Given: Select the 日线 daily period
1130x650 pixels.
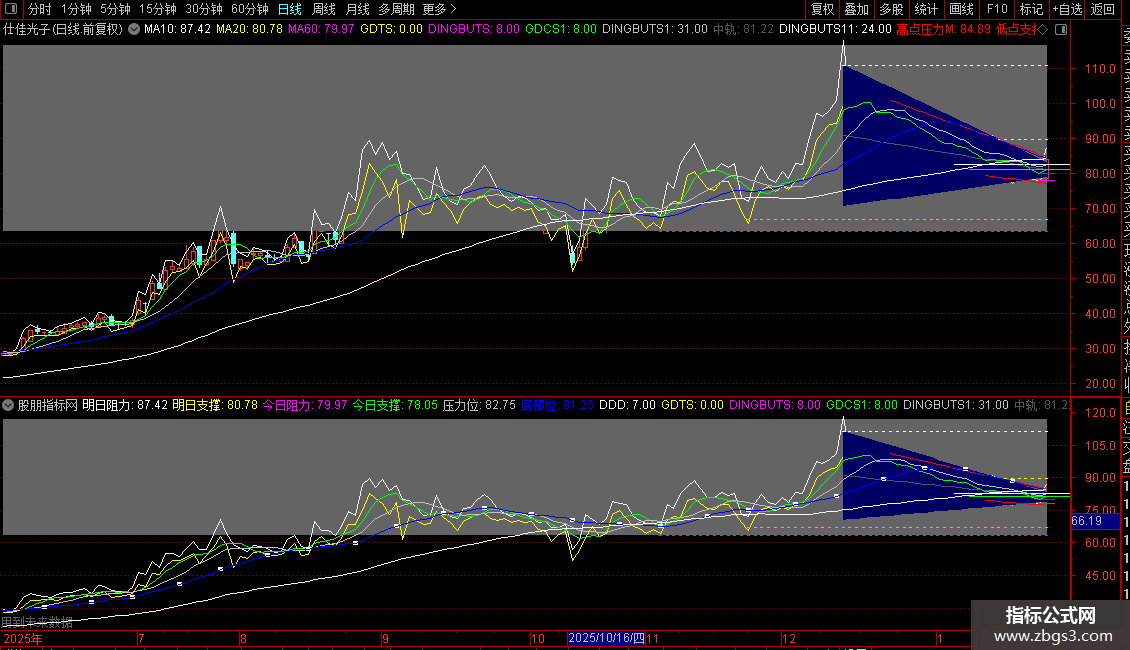Looking at the screenshot, I should tap(290, 9).
